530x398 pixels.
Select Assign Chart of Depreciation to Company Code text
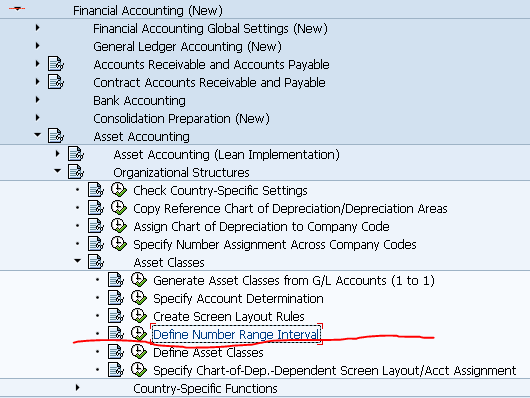point(261,226)
